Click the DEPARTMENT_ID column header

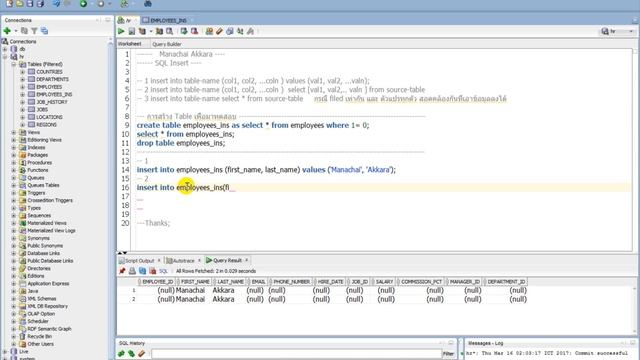506,282
